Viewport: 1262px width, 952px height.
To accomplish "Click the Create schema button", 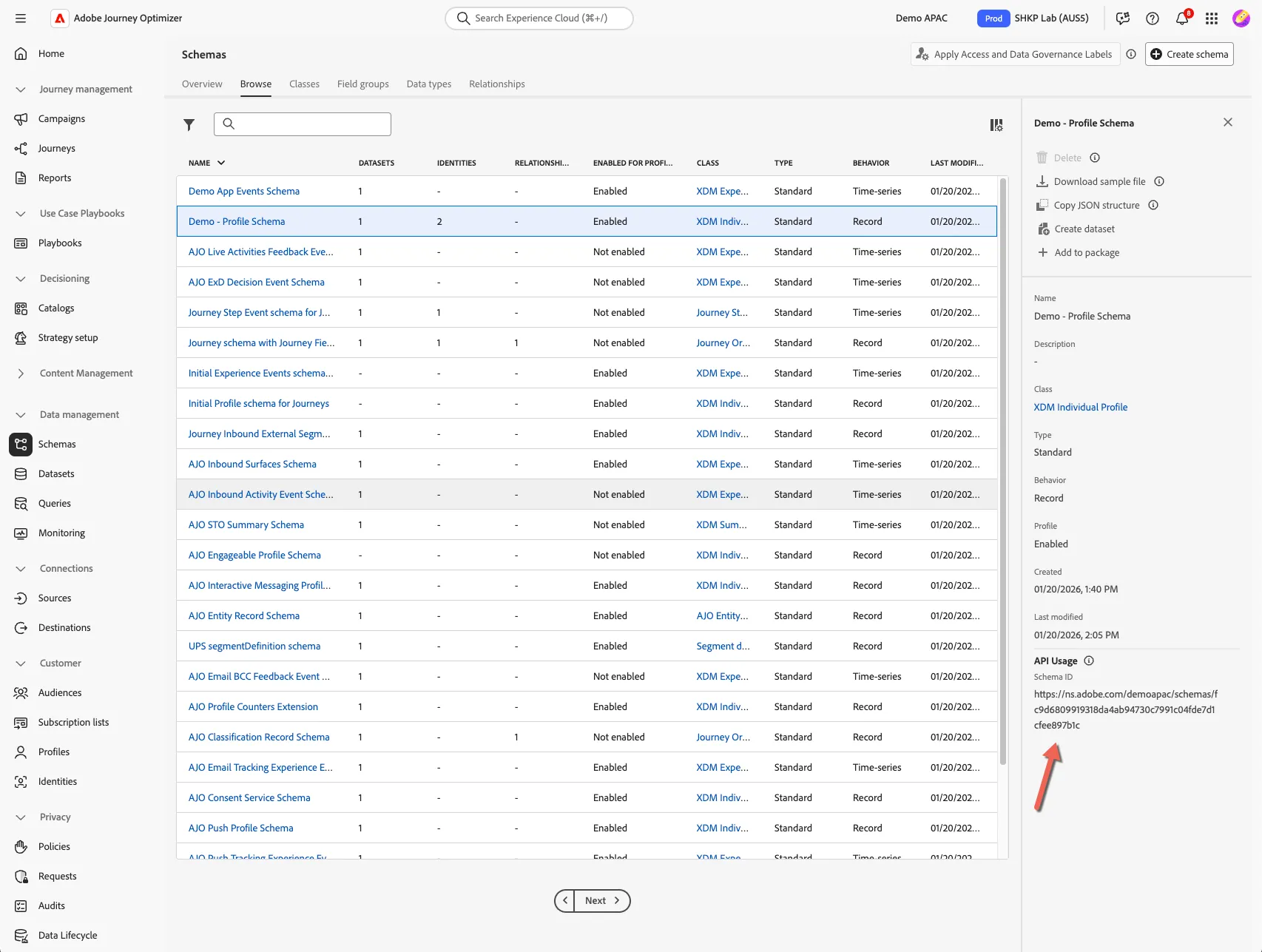I will 1190,54.
